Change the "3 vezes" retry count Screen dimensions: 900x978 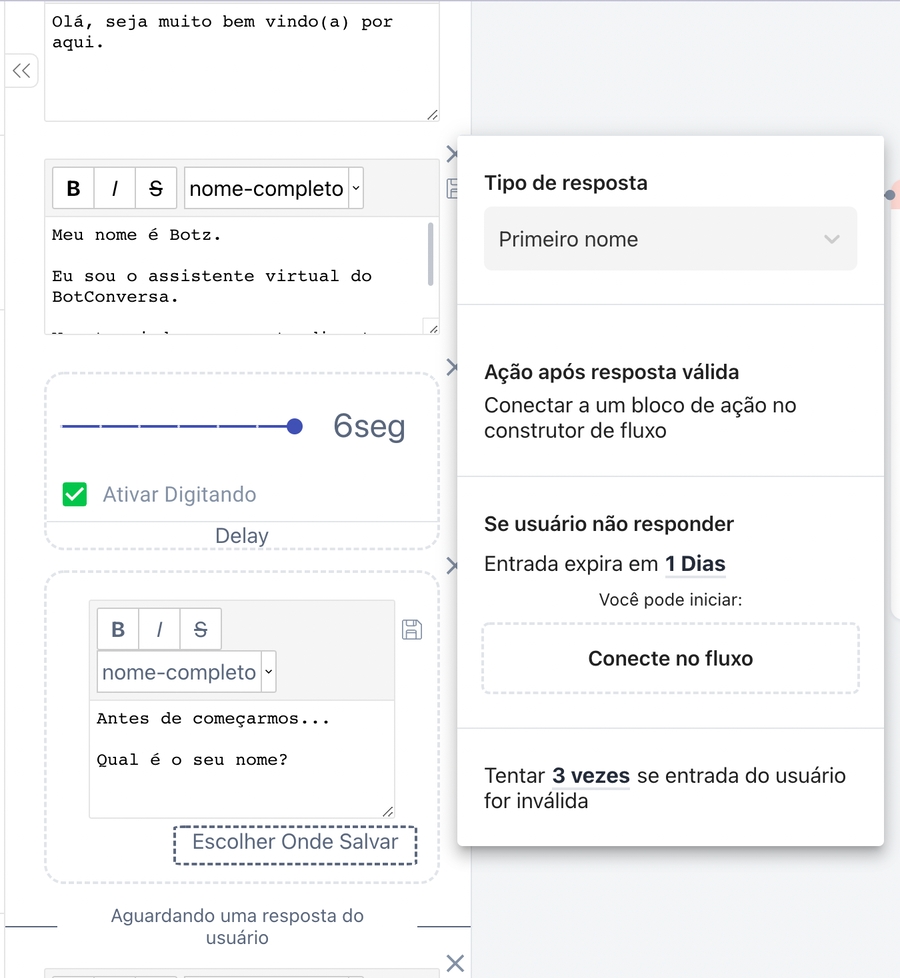(590, 776)
